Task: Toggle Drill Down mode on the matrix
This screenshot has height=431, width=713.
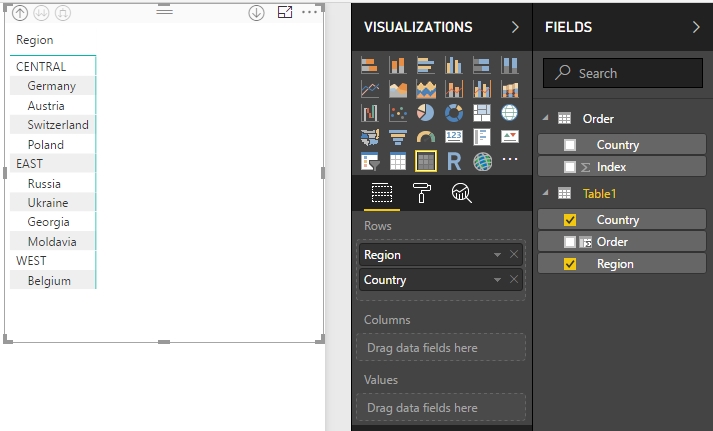Action: tap(256, 13)
